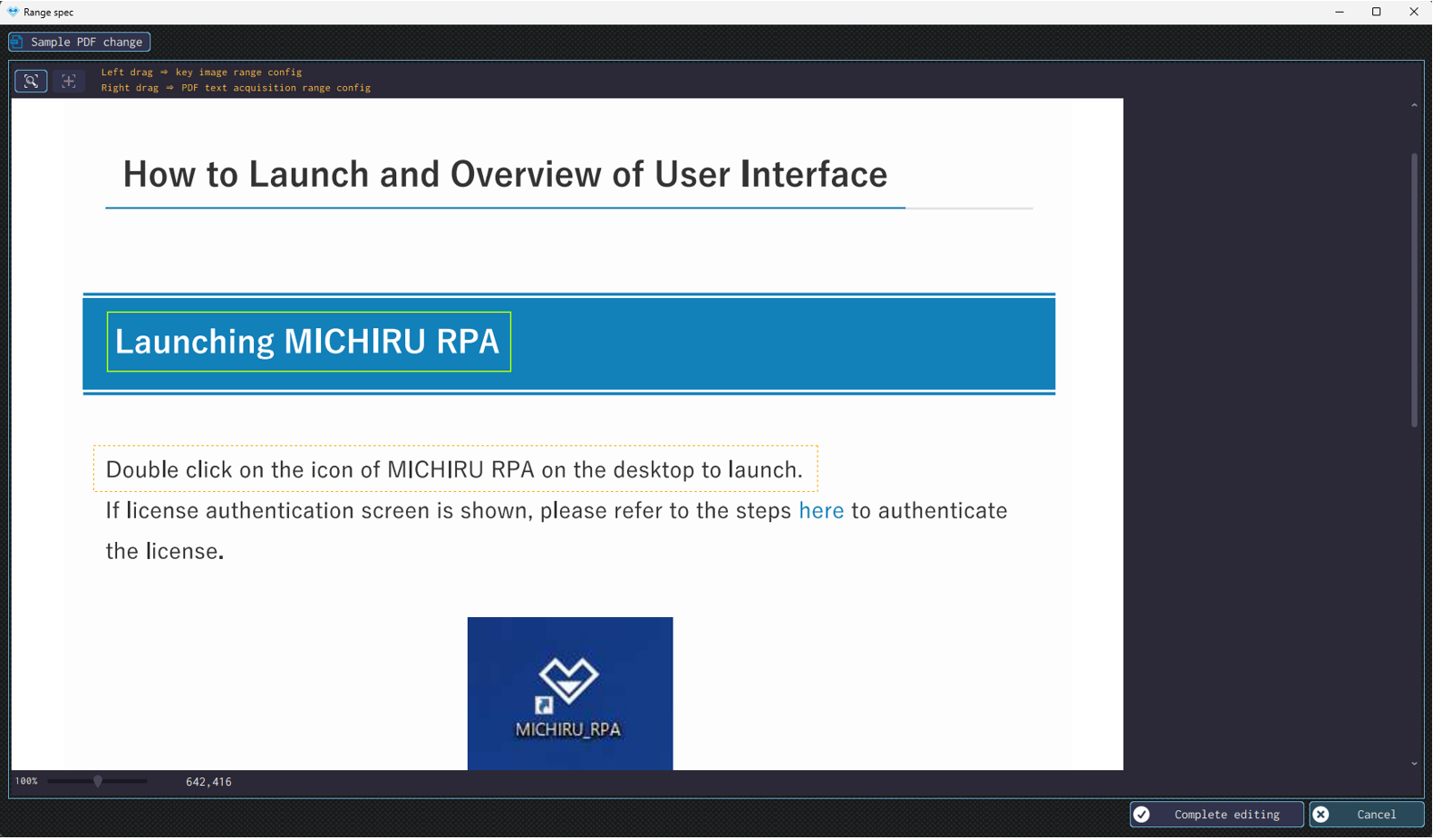Click the vertical scrollbar thumb
The image size is (1433, 840).
[x=1414, y=290]
